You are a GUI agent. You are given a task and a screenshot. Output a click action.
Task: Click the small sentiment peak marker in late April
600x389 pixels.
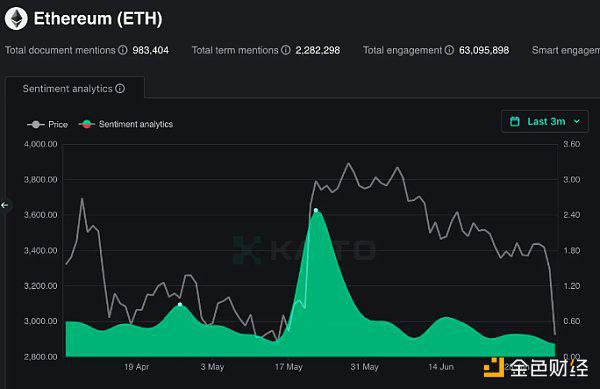coord(180,304)
